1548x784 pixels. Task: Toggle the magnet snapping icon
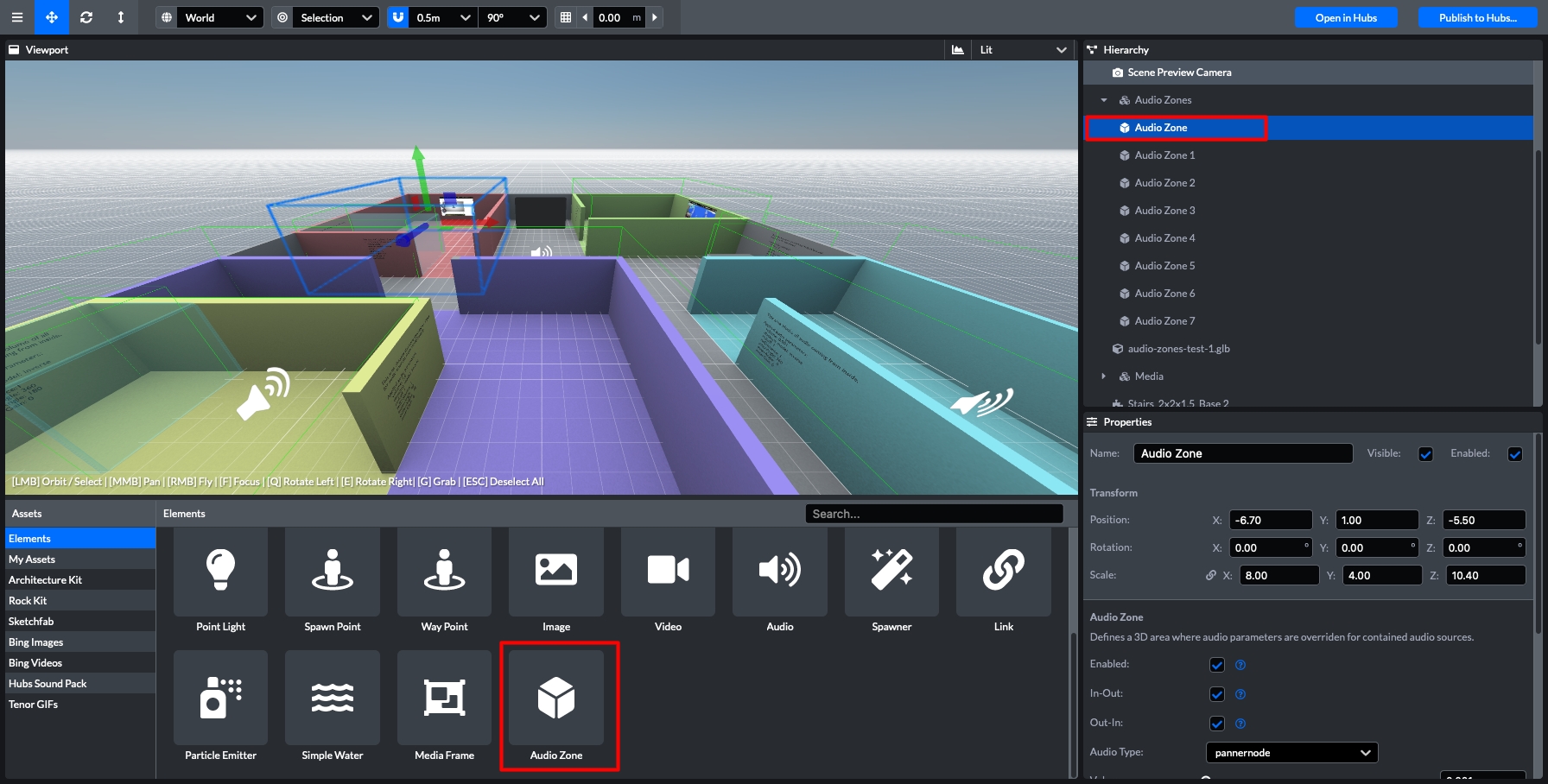(x=397, y=17)
